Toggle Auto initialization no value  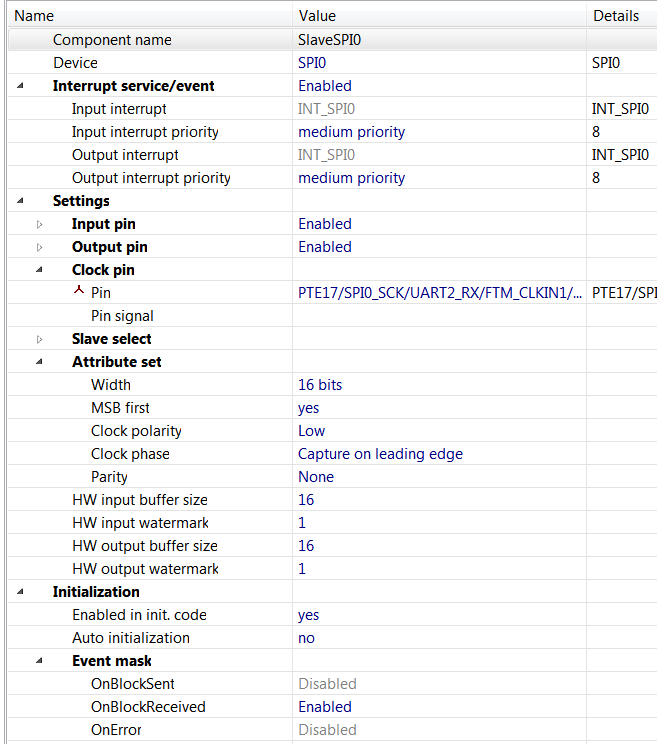(x=306, y=638)
